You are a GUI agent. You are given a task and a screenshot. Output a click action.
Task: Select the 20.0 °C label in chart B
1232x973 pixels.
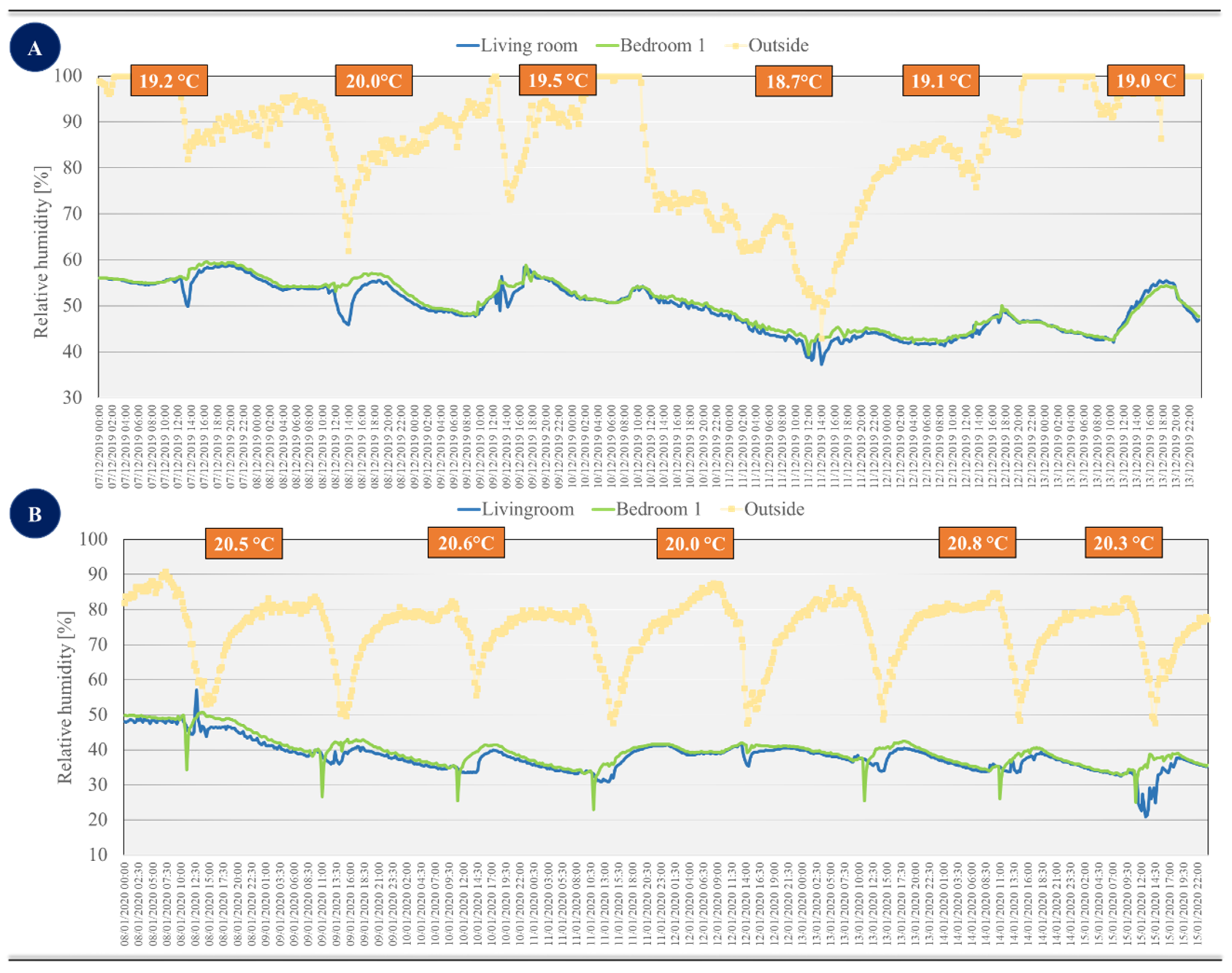[695, 544]
